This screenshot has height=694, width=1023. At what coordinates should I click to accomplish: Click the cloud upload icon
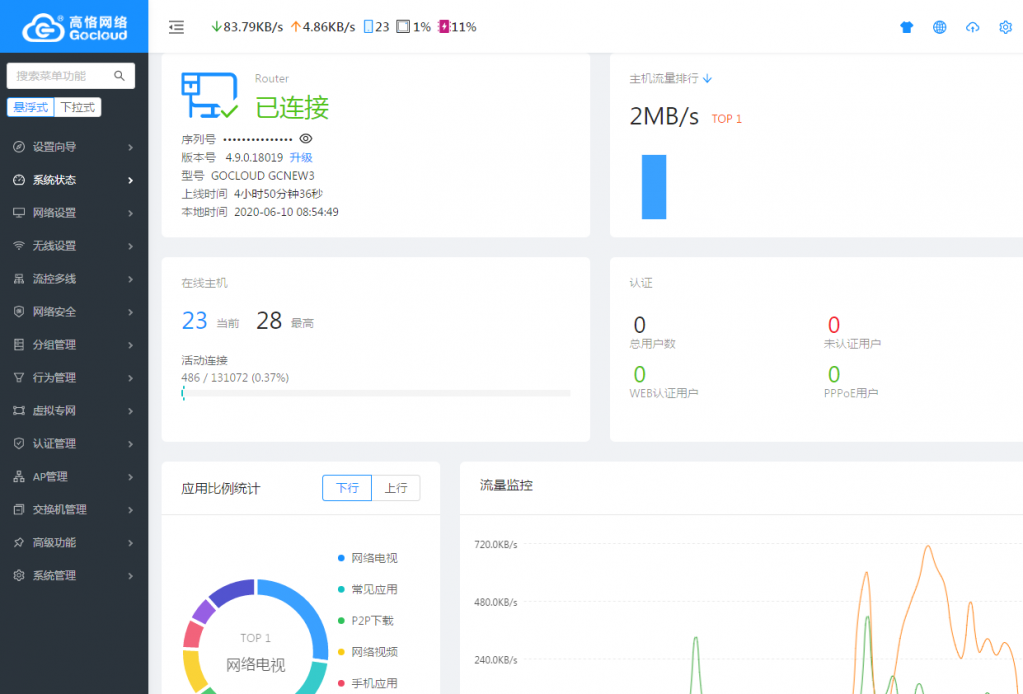tap(973, 27)
